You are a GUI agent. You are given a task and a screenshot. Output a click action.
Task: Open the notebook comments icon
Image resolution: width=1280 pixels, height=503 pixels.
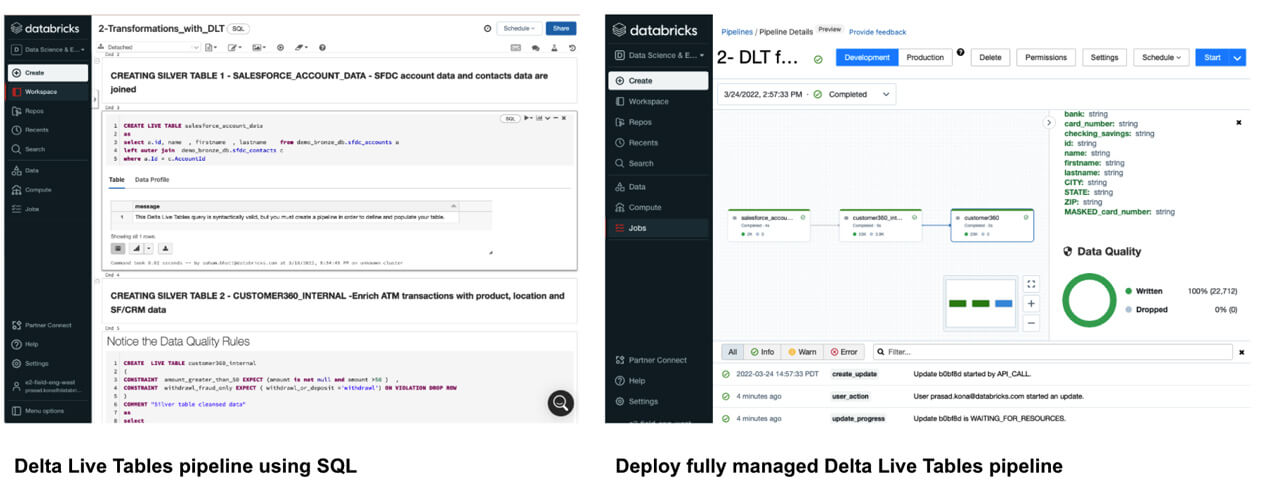click(535, 47)
